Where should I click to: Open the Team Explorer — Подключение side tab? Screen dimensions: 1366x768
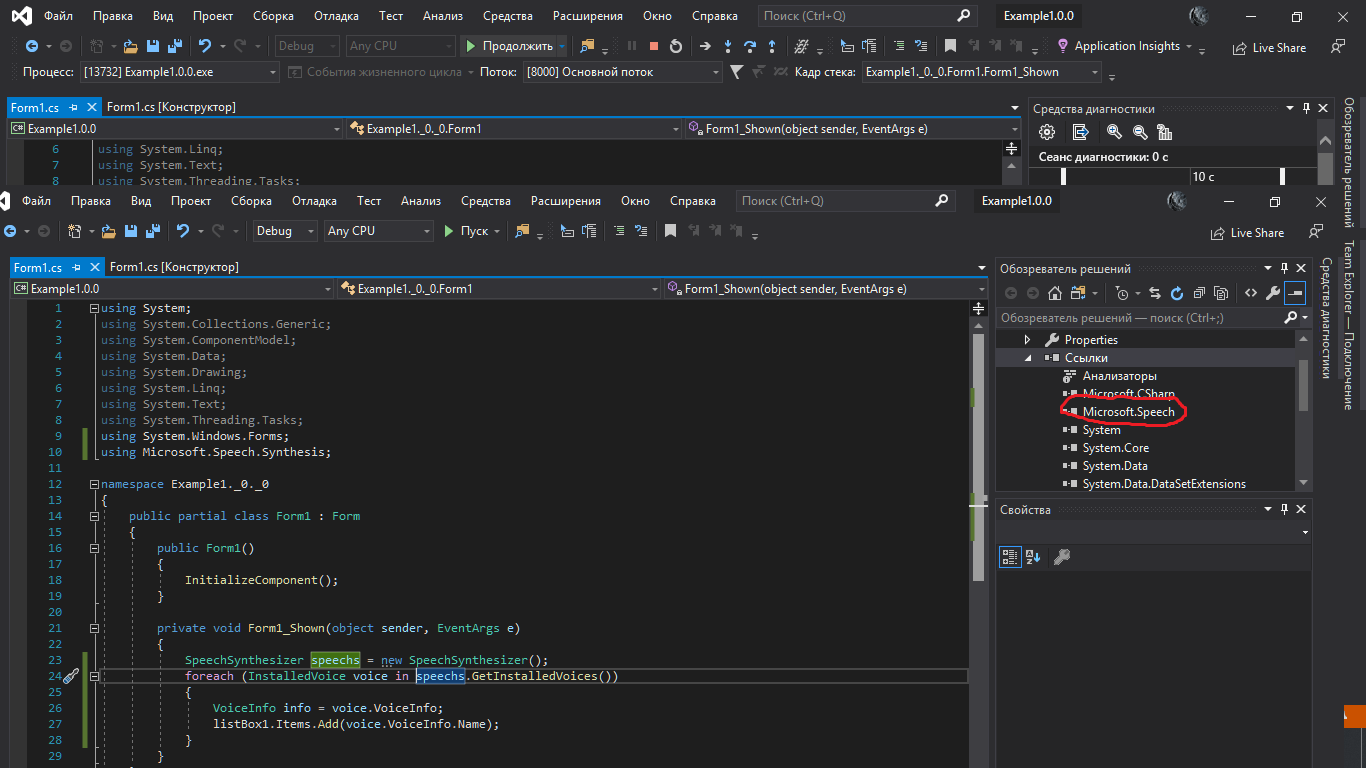point(1347,324)
